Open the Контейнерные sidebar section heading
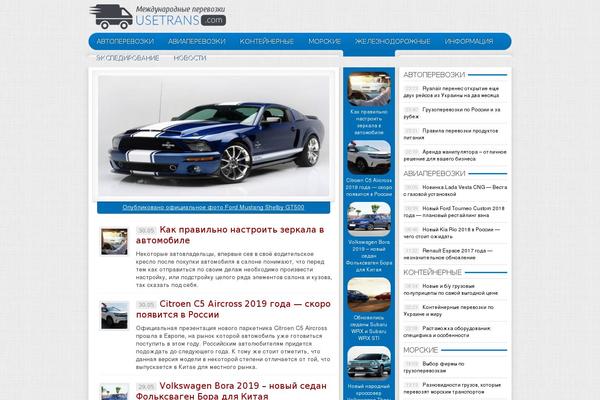 click(x=432, y=273)
